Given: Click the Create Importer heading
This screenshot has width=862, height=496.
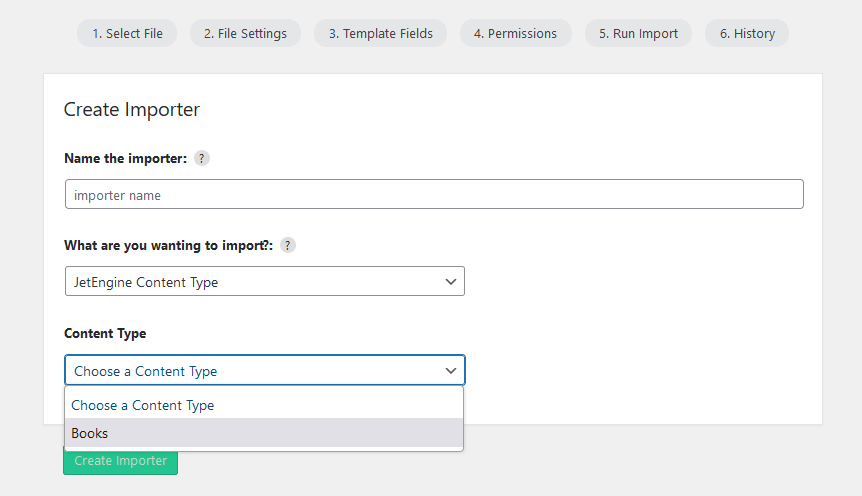Looking at the screenshot, I should [x=132, y=109].
